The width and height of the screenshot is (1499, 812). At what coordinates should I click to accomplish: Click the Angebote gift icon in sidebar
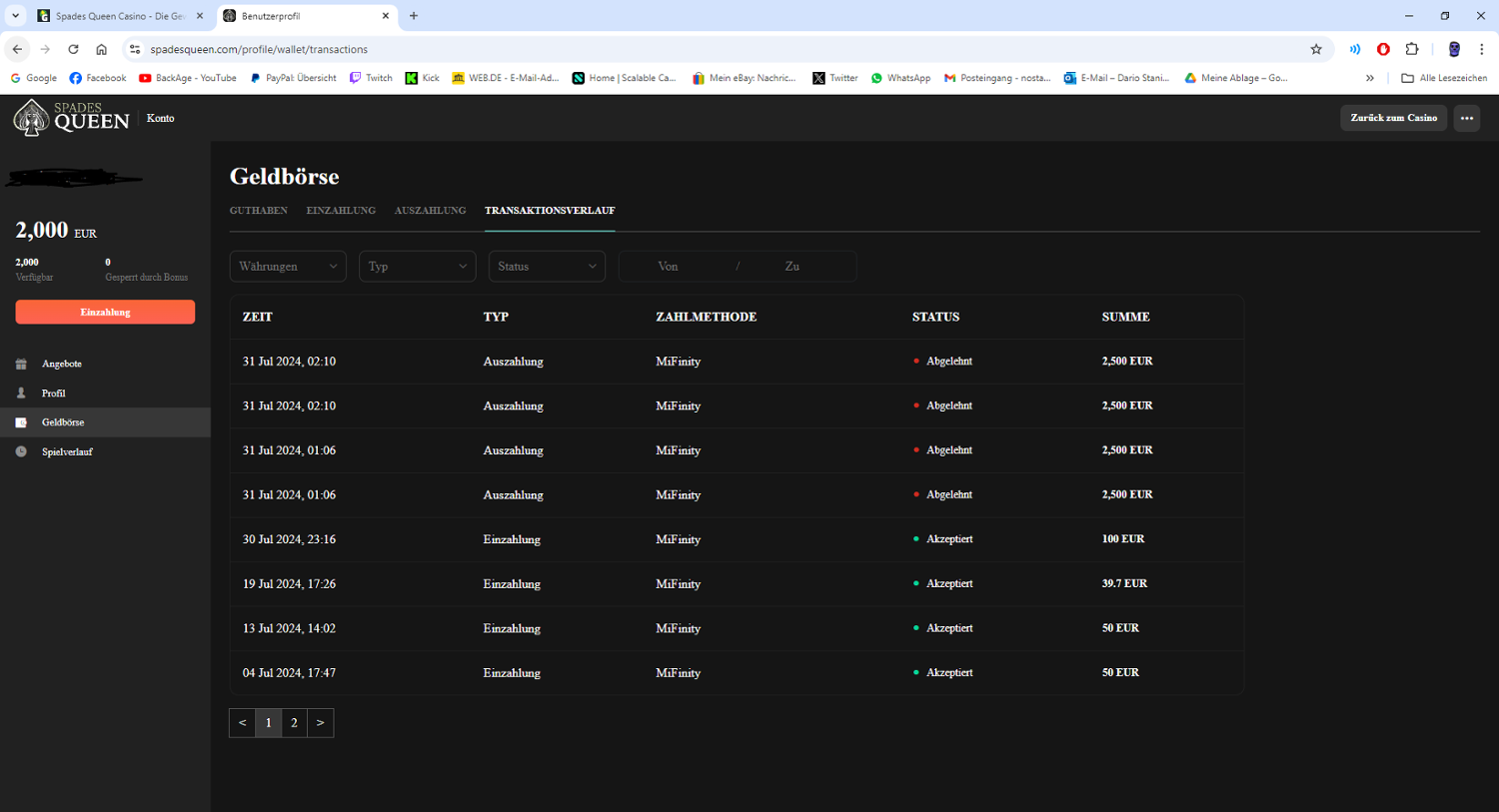coord(21,364)
